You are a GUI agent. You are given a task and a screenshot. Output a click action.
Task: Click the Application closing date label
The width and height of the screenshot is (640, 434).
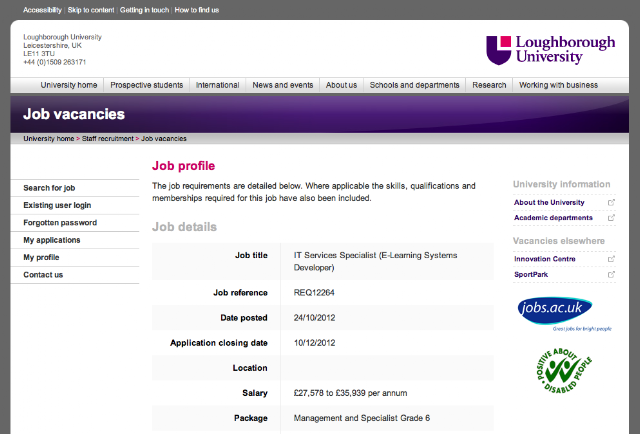pos(219,343)
